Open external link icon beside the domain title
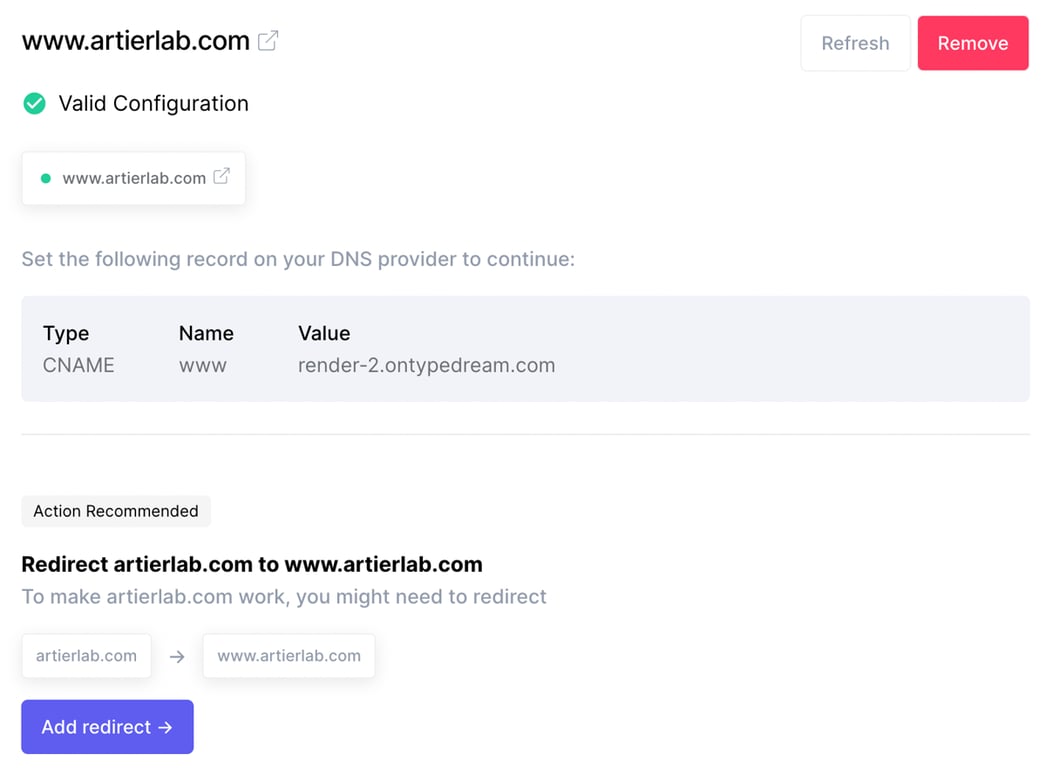Image resolution: width=1046 pixels, height=768 pixels. pyautogui.click(x=268, y=41)
